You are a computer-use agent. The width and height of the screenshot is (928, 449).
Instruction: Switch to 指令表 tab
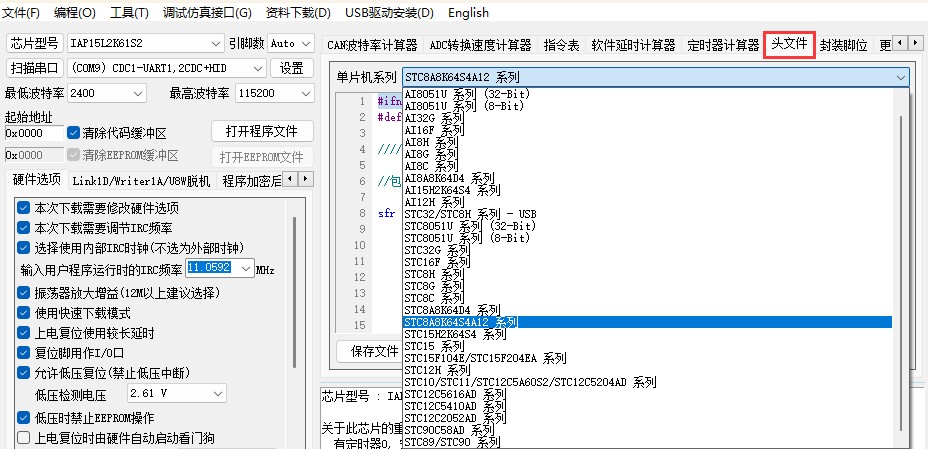tap(561, 45)
